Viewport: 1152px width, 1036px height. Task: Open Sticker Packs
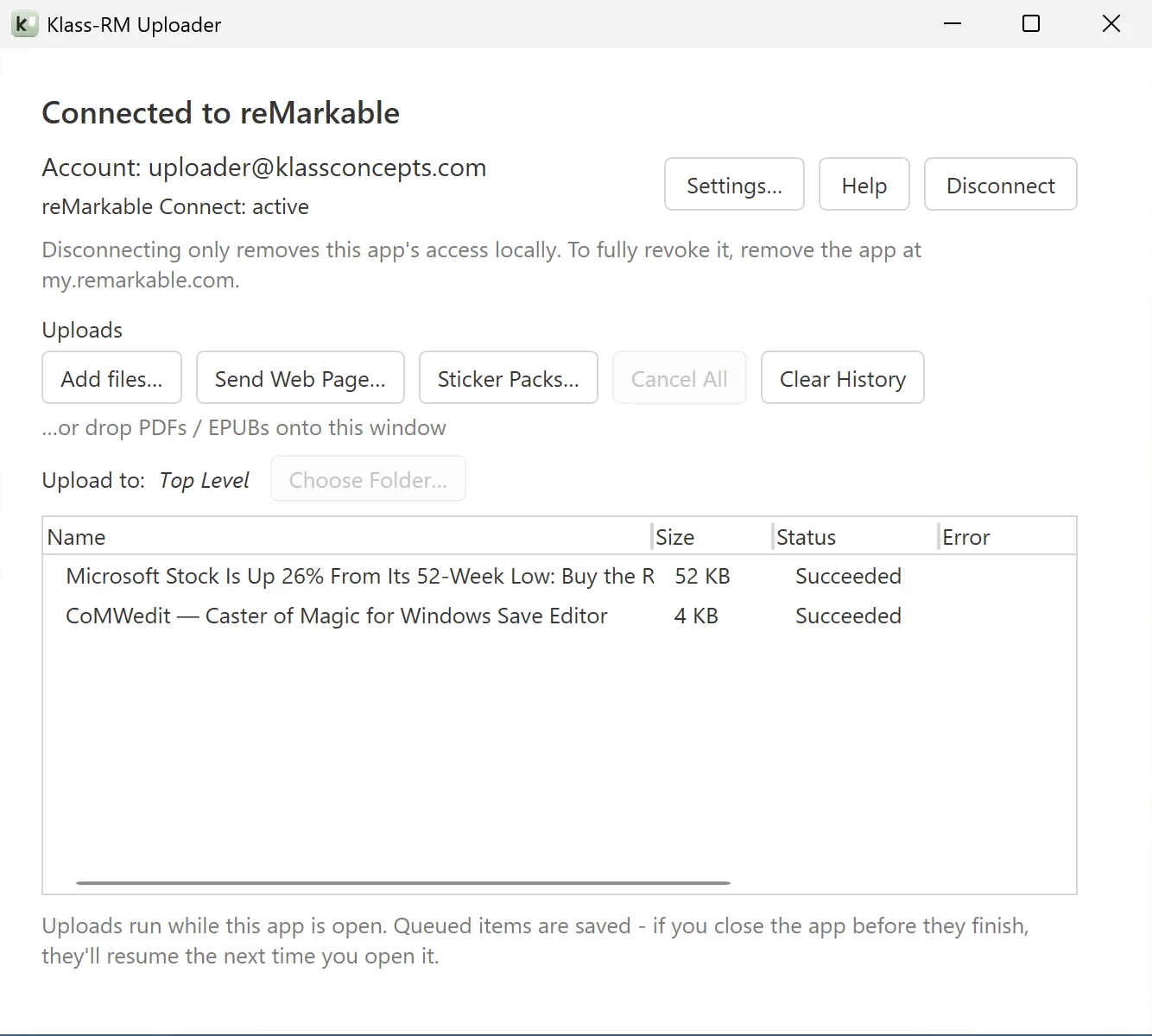pos(508,377)
